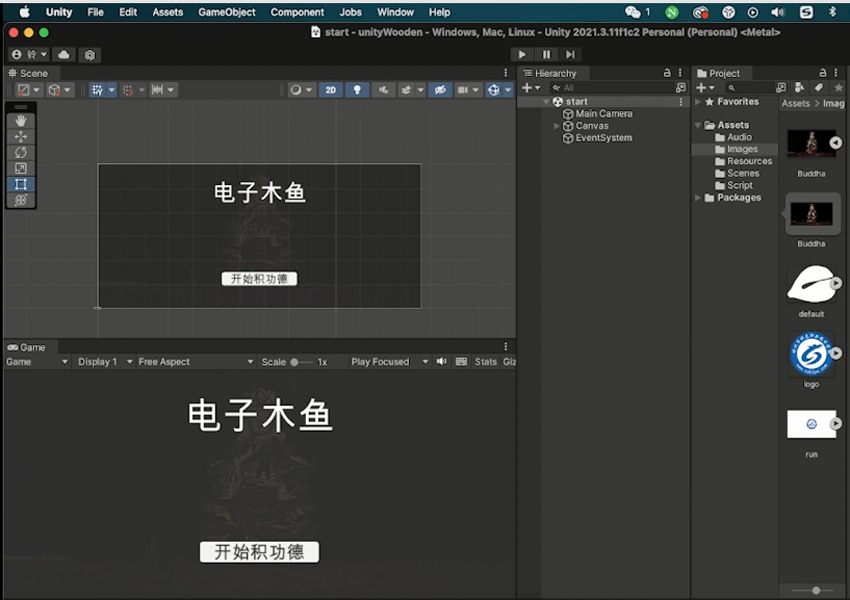Screen dimensions: 850x600
Task: Select the Rect tool
Action: tap(21, 184)
